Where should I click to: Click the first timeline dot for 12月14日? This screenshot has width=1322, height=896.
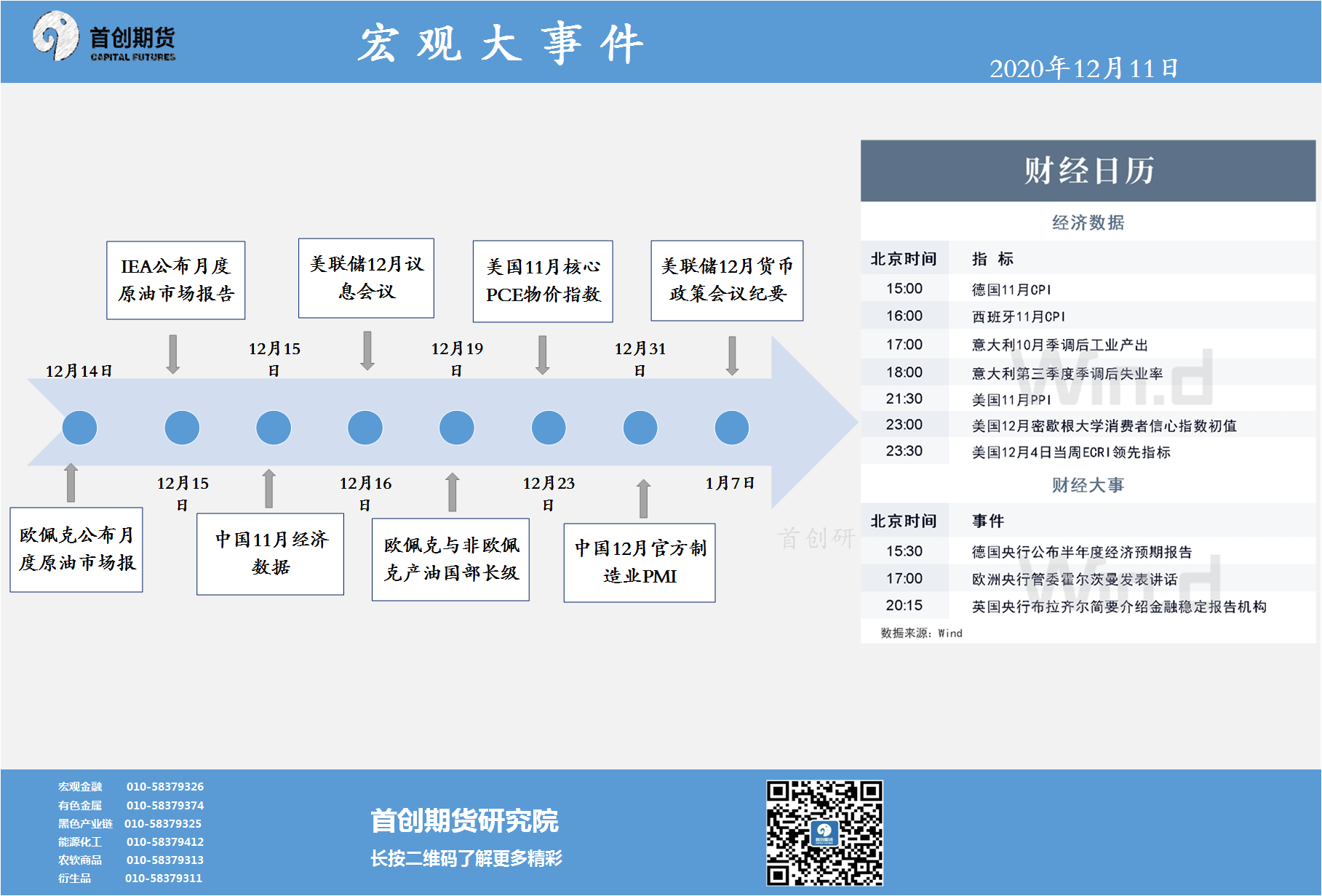pos(79,428)
